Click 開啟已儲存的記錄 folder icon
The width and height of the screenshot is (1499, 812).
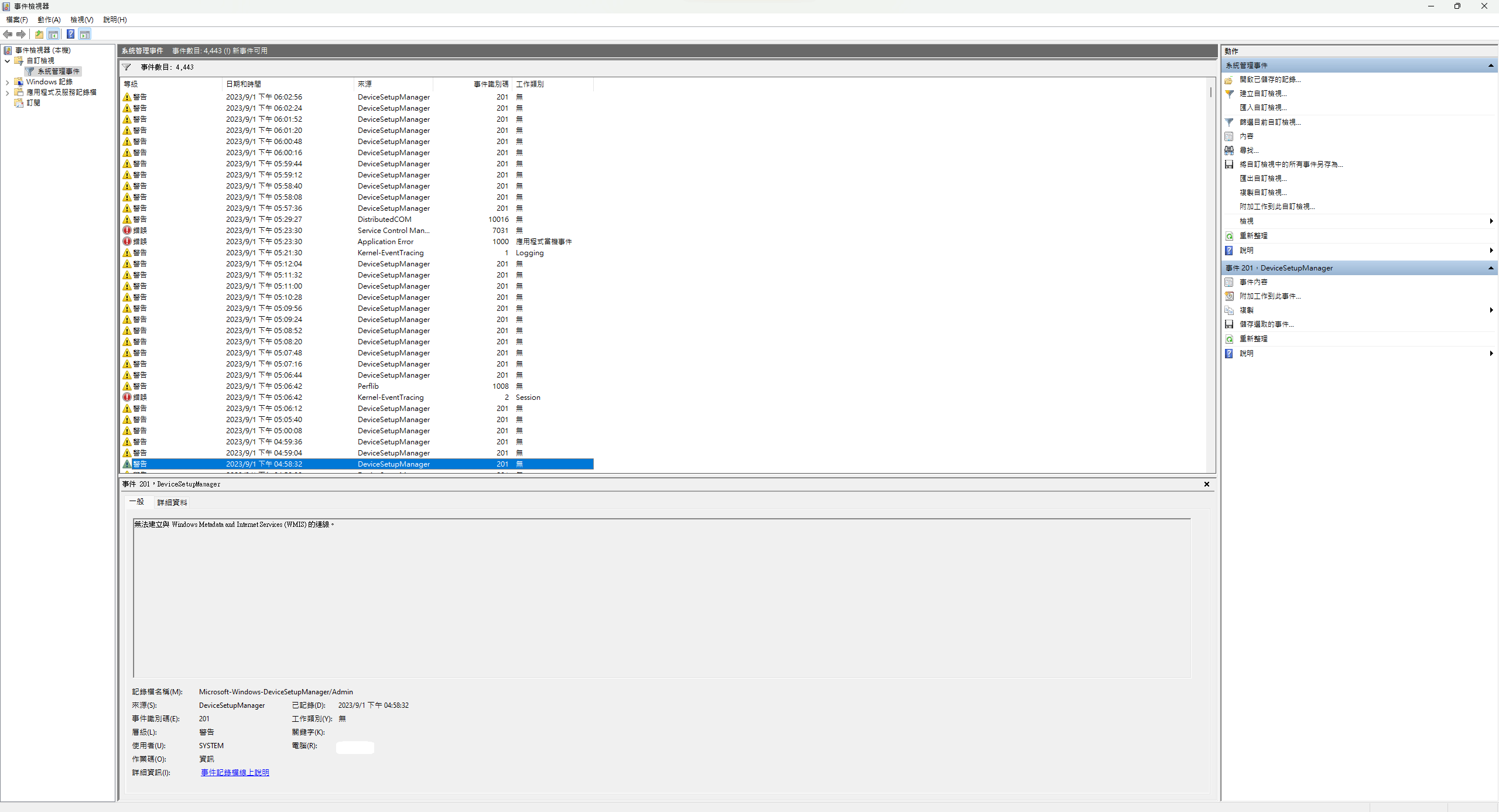pos(1229,80)
